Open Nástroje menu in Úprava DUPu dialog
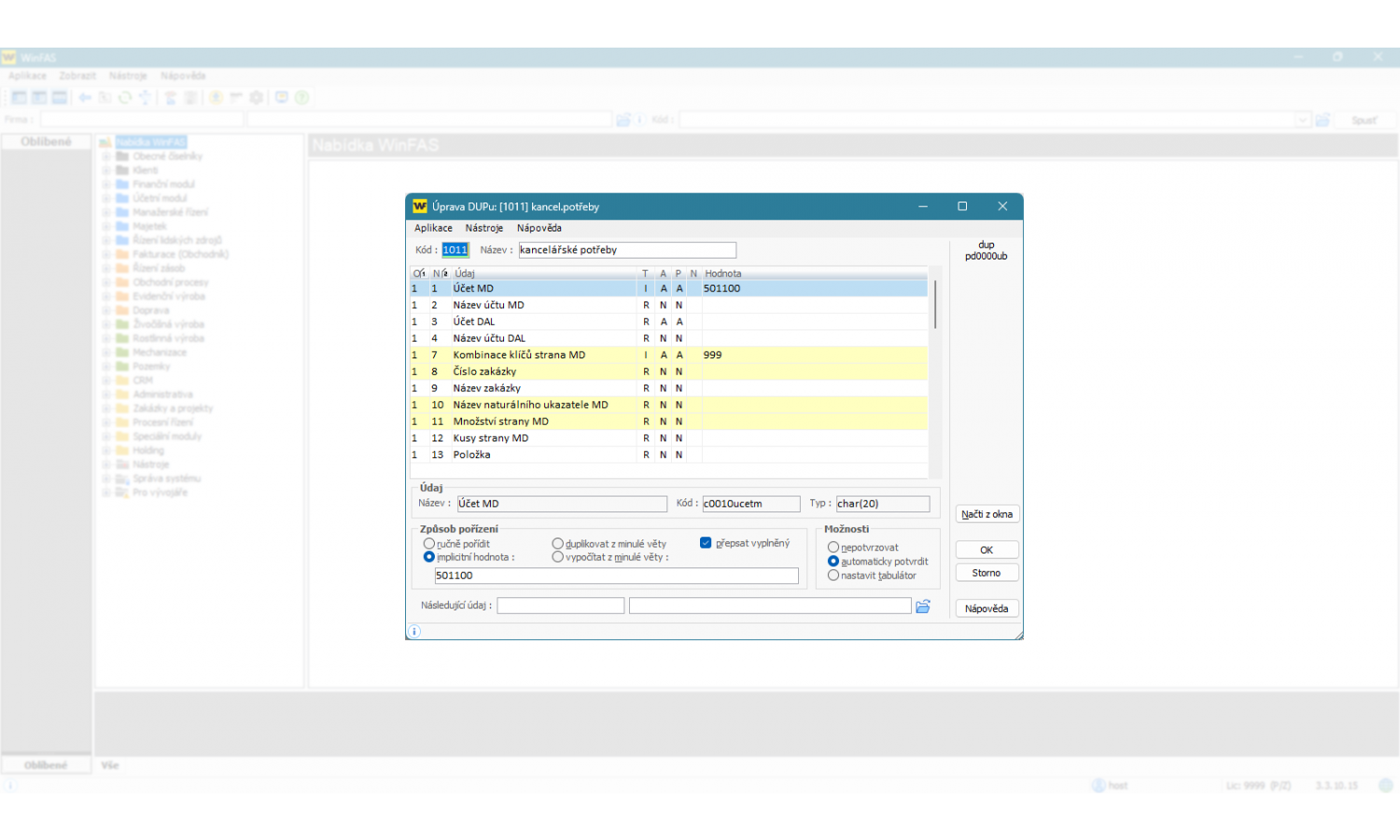 (484, 228)
